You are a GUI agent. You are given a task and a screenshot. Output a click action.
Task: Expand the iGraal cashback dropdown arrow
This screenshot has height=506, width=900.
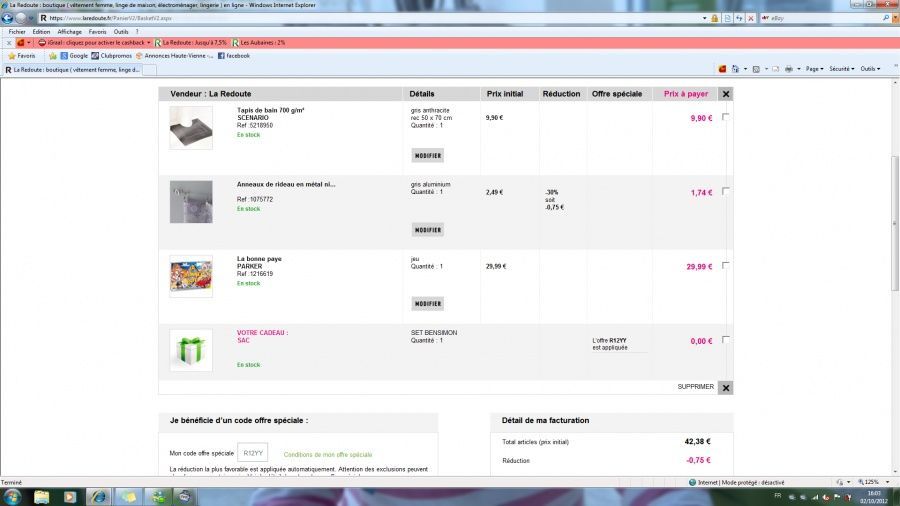(149, 43)
